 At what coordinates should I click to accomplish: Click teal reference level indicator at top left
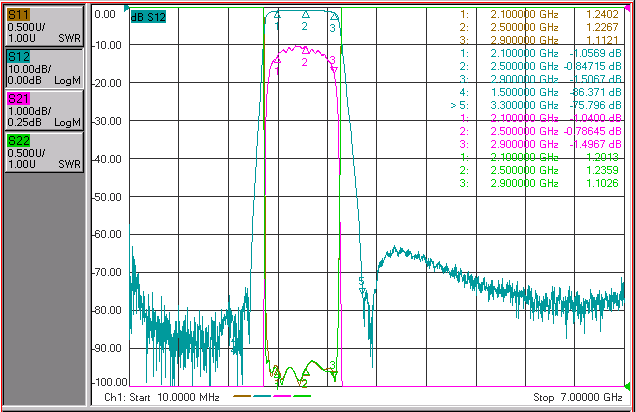(127, 8)
